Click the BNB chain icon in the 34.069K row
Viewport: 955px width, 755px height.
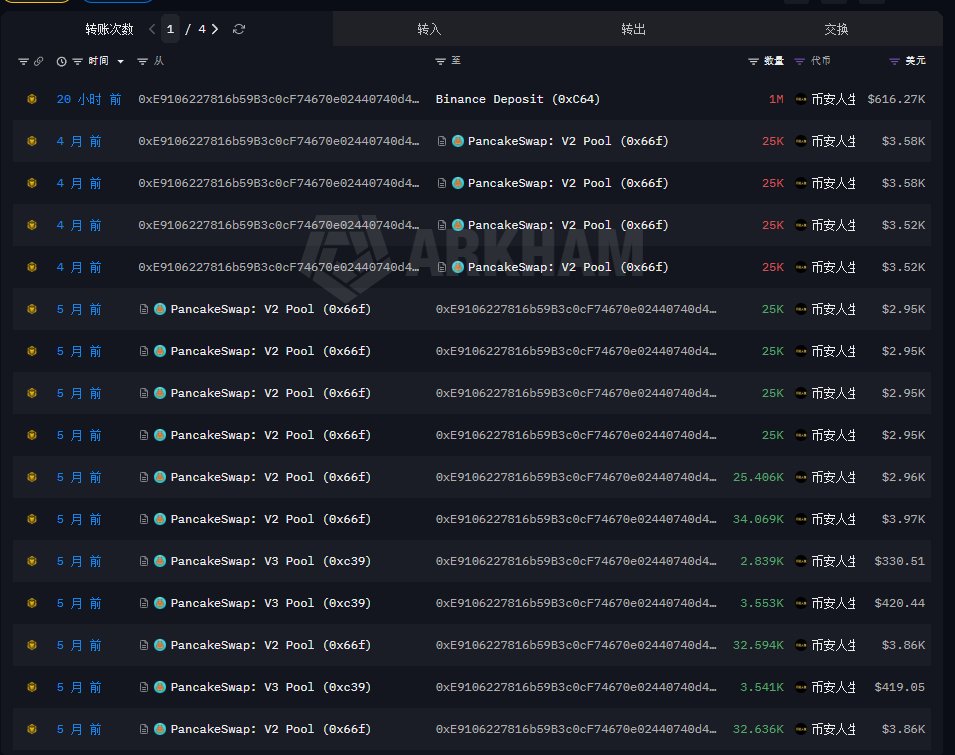point(32,519)
